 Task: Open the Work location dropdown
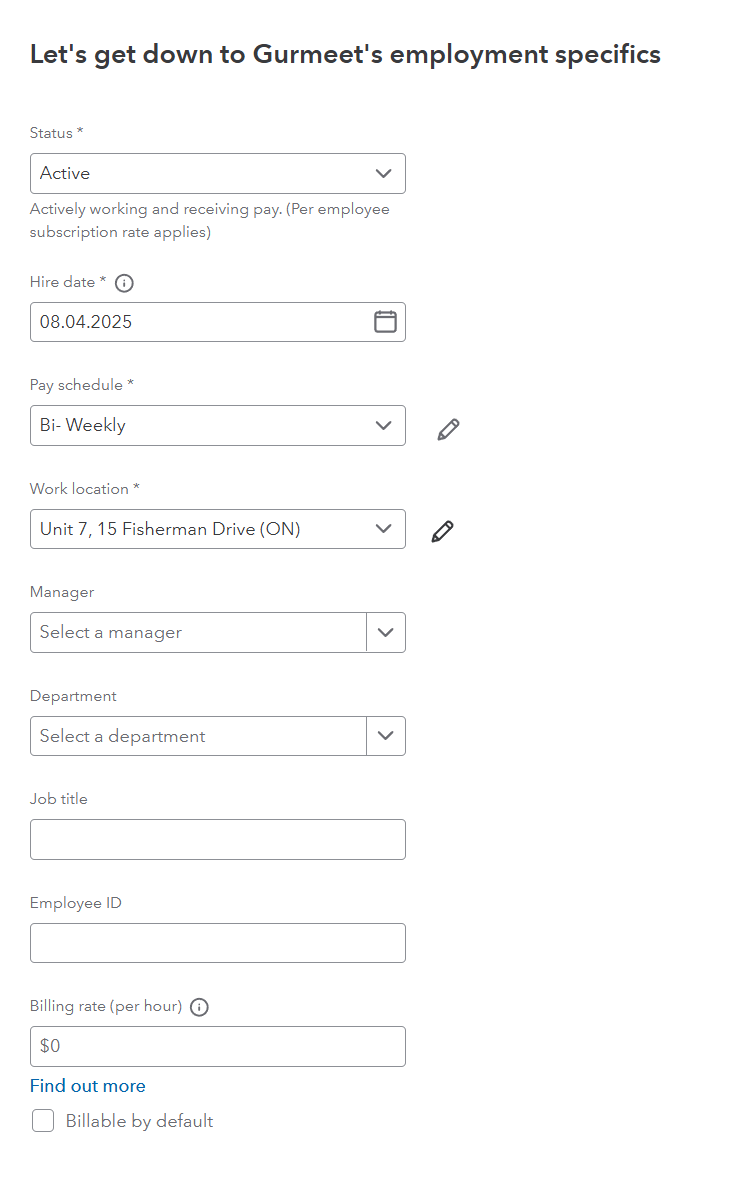click(x=217, y=529)
